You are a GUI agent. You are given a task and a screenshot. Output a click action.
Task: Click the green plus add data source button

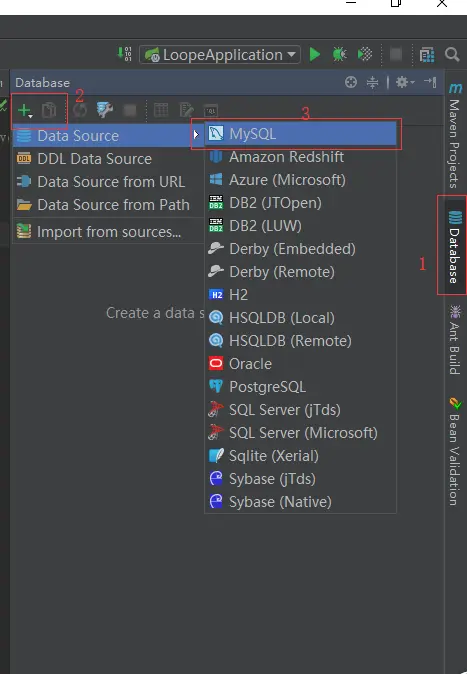[25, 110]
